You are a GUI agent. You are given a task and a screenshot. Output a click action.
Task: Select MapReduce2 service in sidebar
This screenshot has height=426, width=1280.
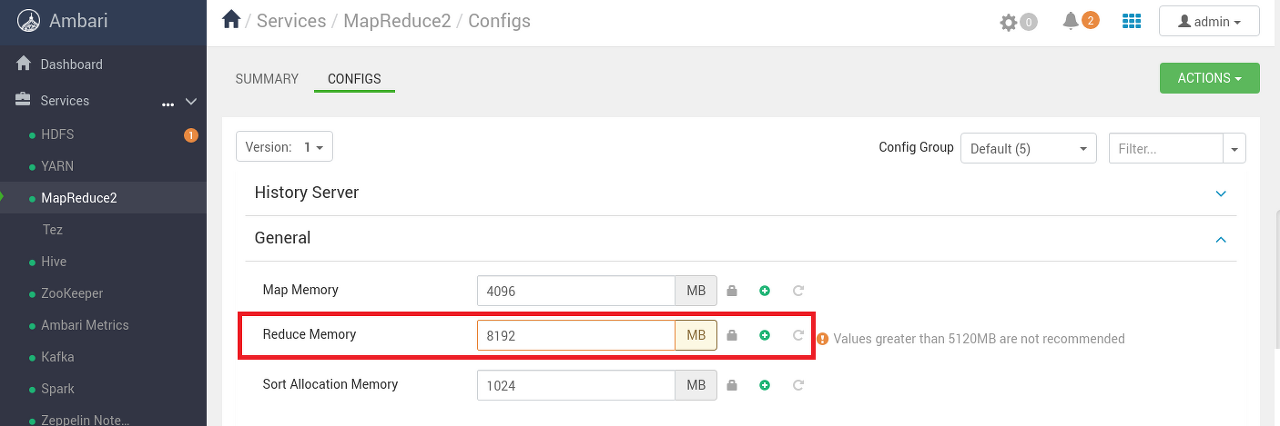[79, 198]
